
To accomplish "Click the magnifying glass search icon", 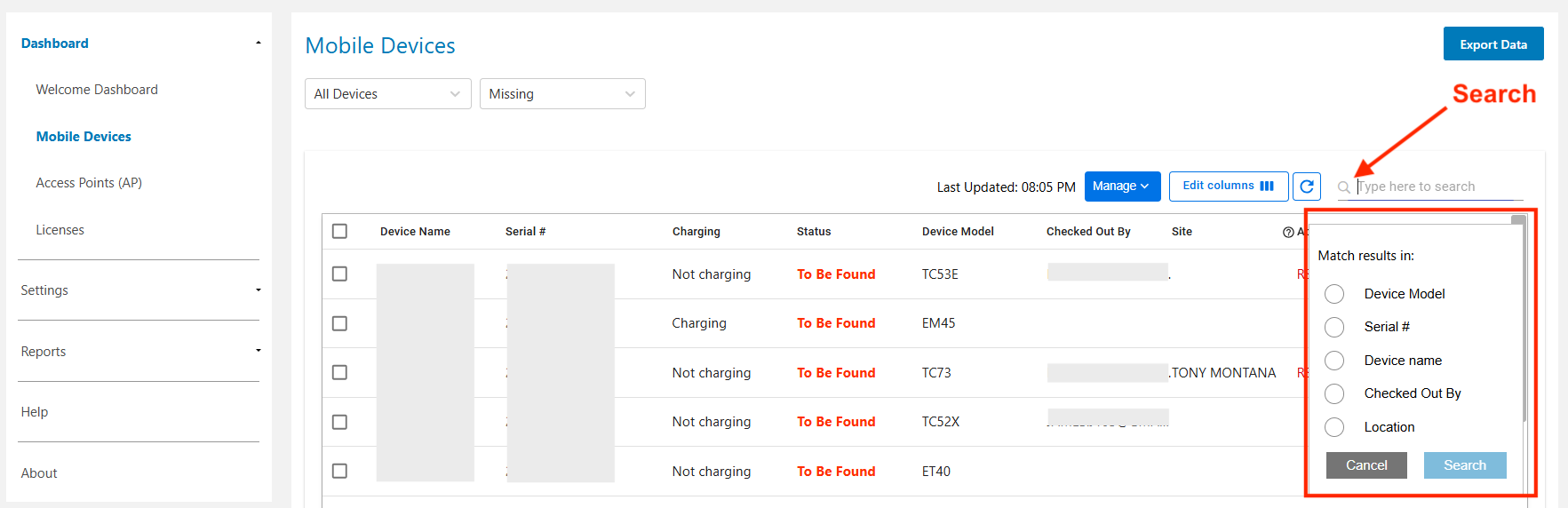I will [1344, 187].
